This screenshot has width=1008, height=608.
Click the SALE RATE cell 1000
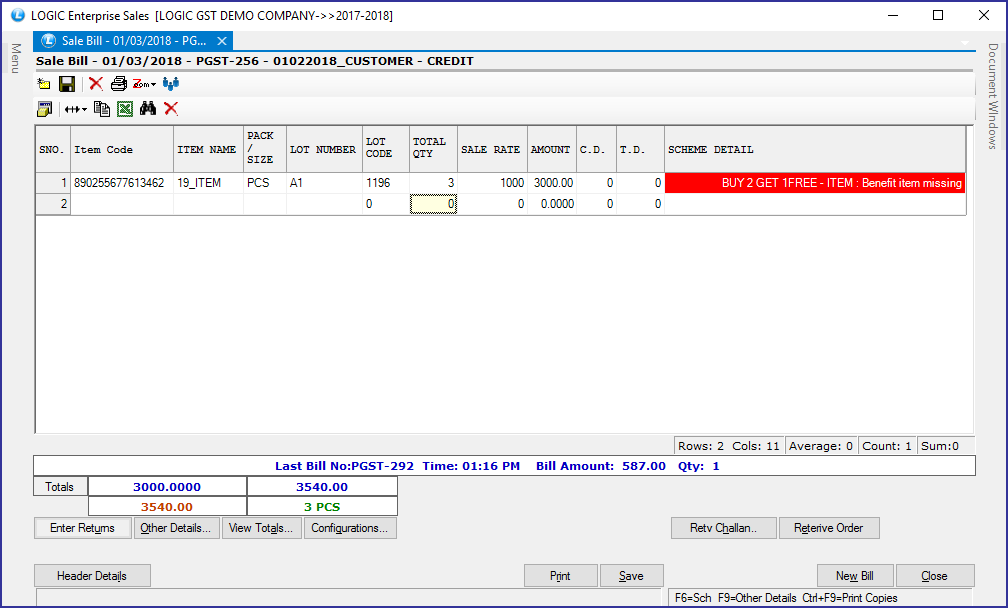[x=492, y=183]
